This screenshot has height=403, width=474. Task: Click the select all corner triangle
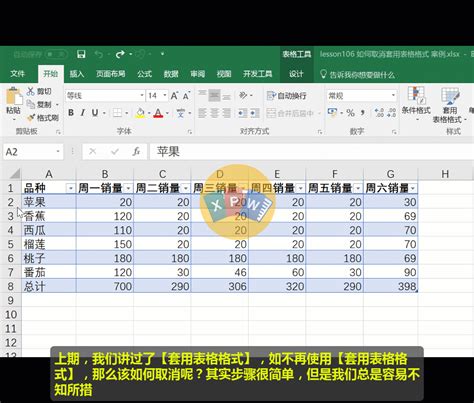click(15, 174)
